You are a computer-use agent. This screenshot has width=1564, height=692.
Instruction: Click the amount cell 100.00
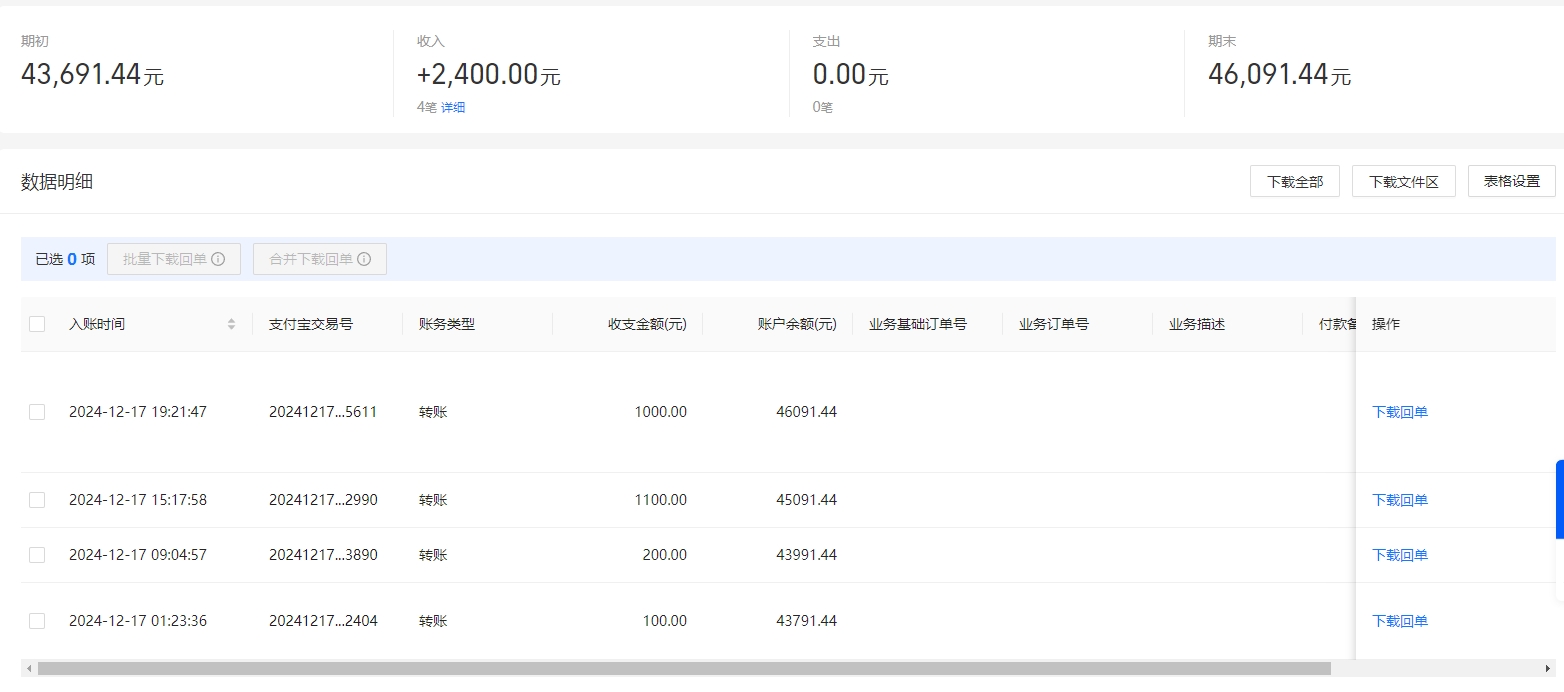[665, 621]
